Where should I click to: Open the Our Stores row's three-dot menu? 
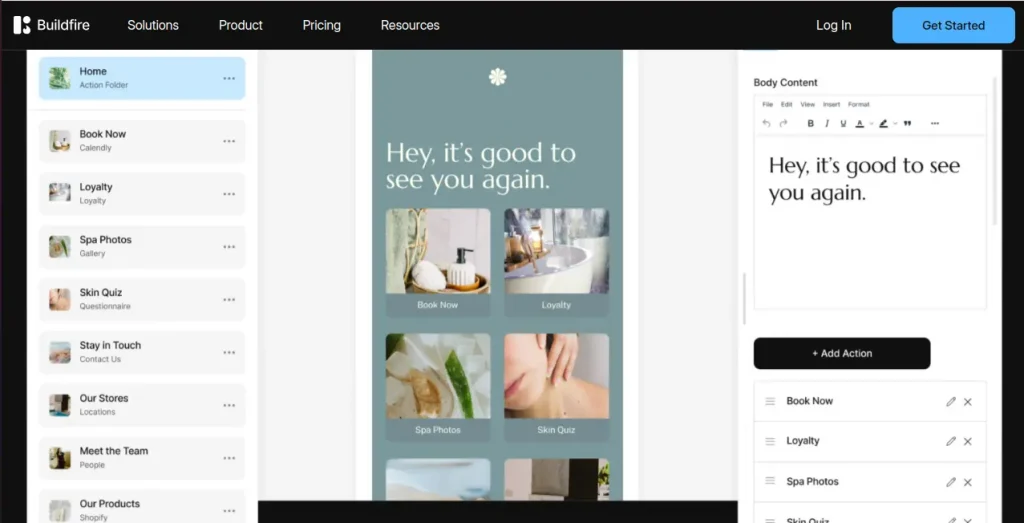[x=229, y=405]
